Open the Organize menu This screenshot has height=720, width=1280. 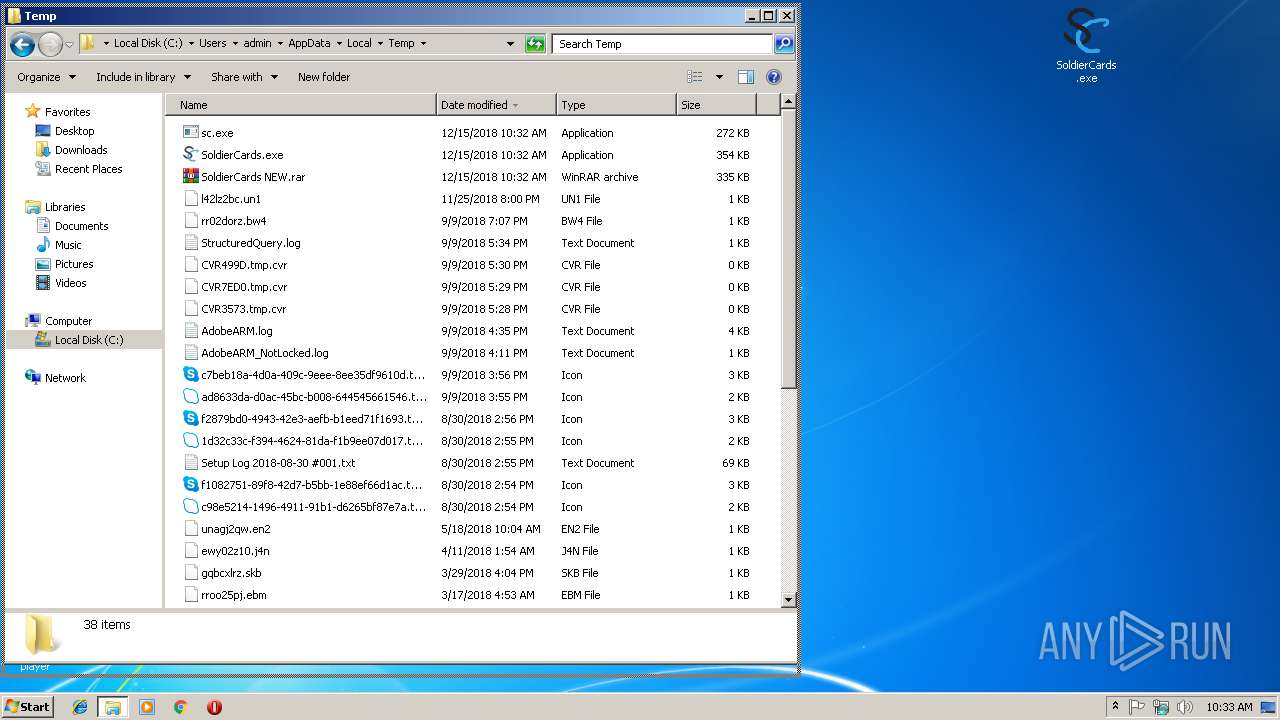tap(46, 77)
